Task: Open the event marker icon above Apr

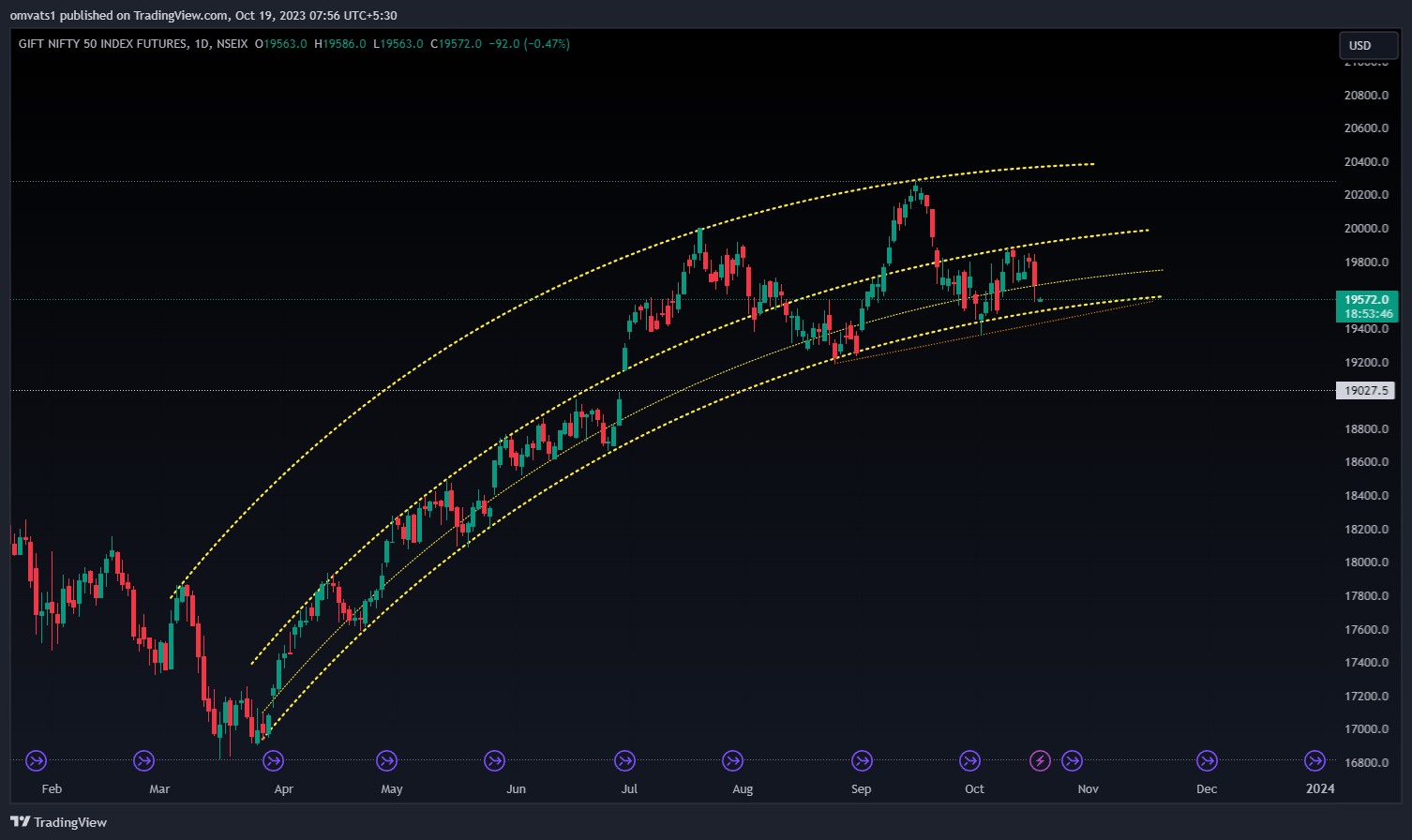Action: pos(273,760)
